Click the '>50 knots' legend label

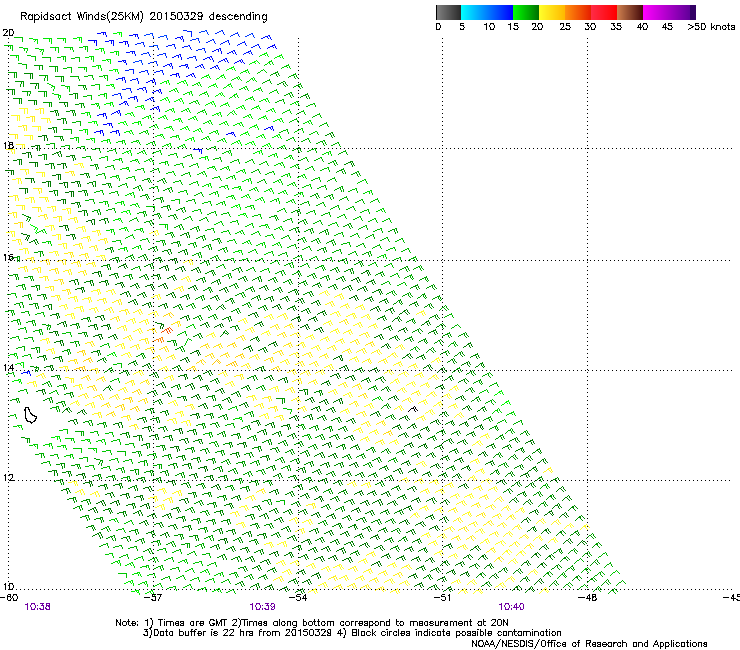(711, 27)
